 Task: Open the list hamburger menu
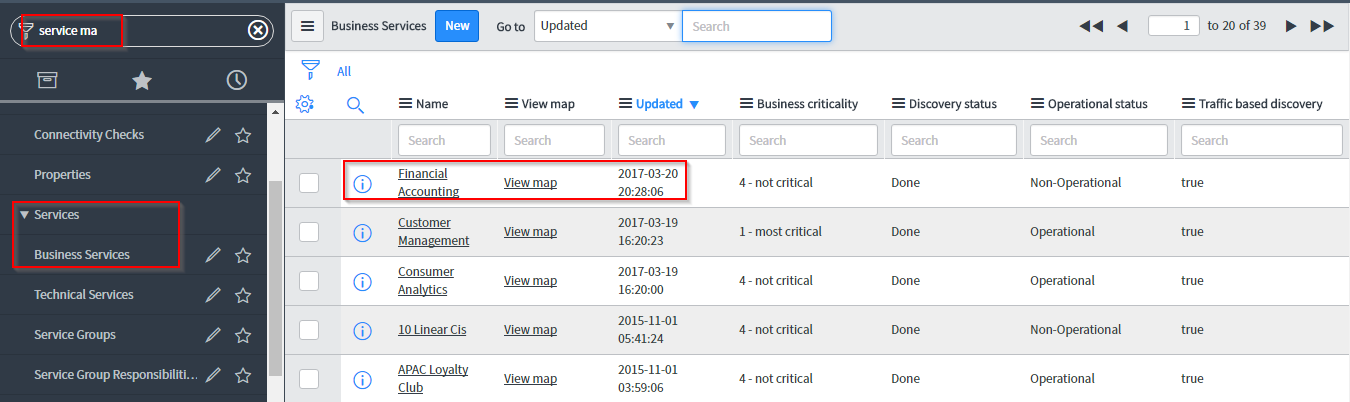307,26
